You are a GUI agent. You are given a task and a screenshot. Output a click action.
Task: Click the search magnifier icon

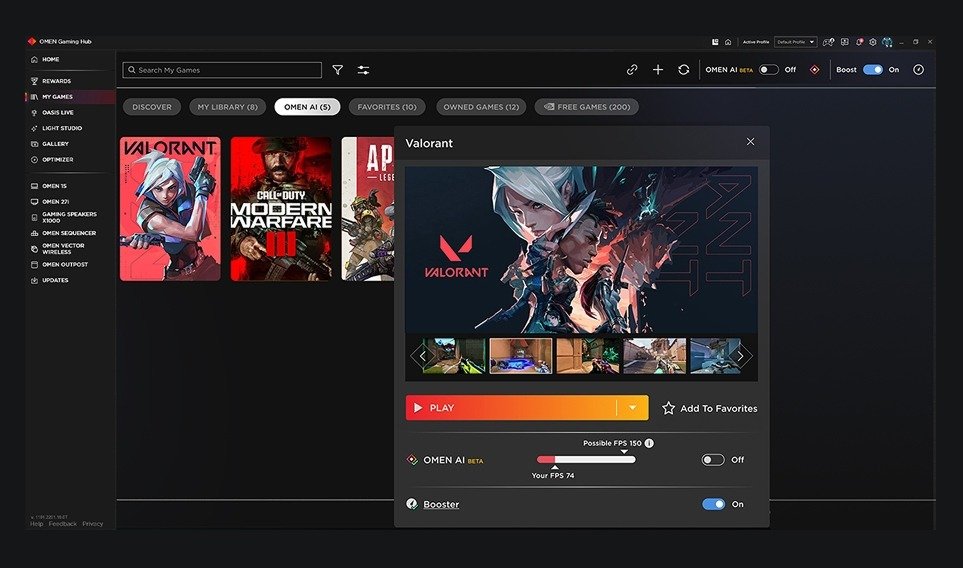131,70
